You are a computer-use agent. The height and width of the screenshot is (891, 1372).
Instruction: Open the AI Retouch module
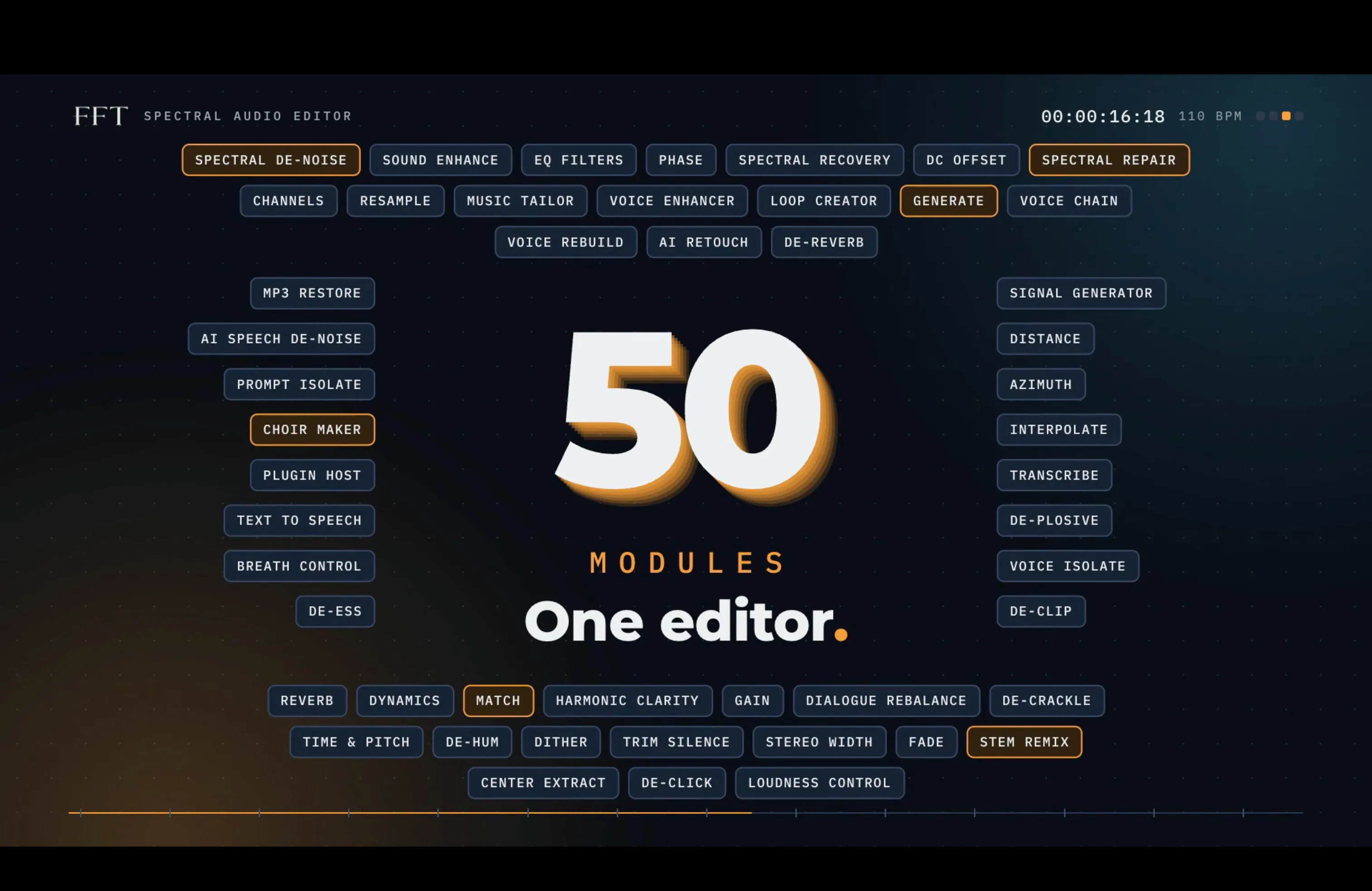704,242
